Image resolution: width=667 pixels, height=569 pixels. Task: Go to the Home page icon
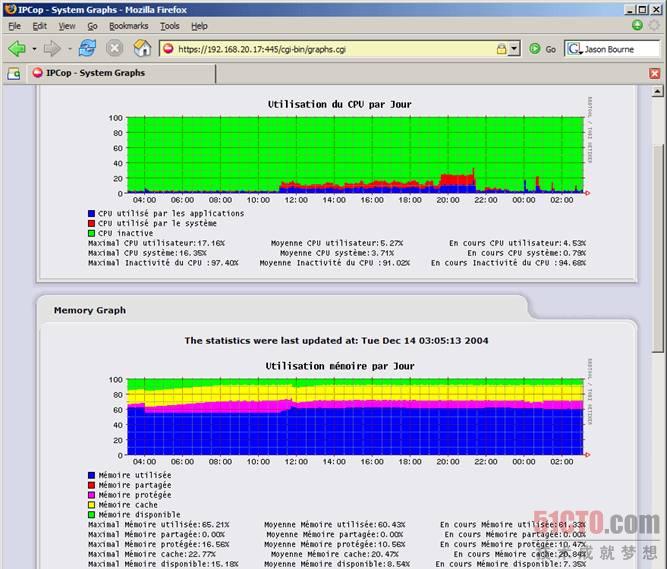143,48
